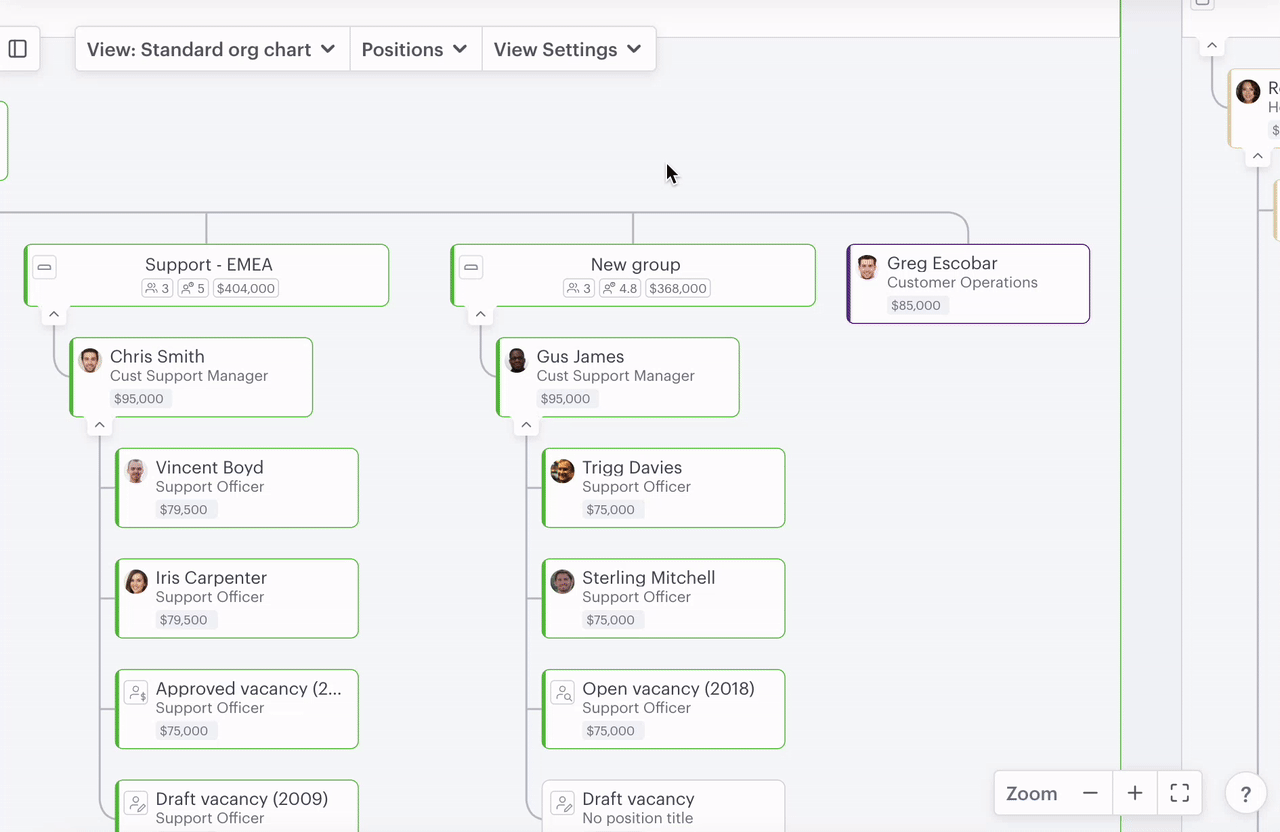Collapse Chris Smith's direct reports chevron

point(99,424)
